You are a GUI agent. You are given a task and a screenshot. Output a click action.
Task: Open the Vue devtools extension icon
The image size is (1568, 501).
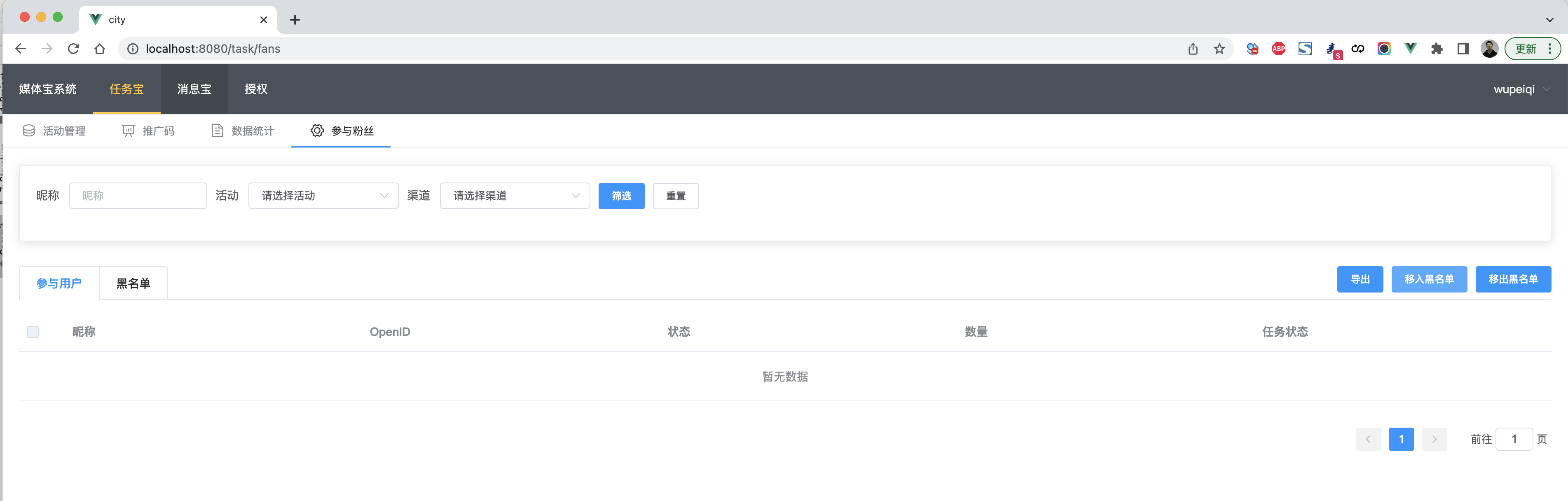(1410, 49)
